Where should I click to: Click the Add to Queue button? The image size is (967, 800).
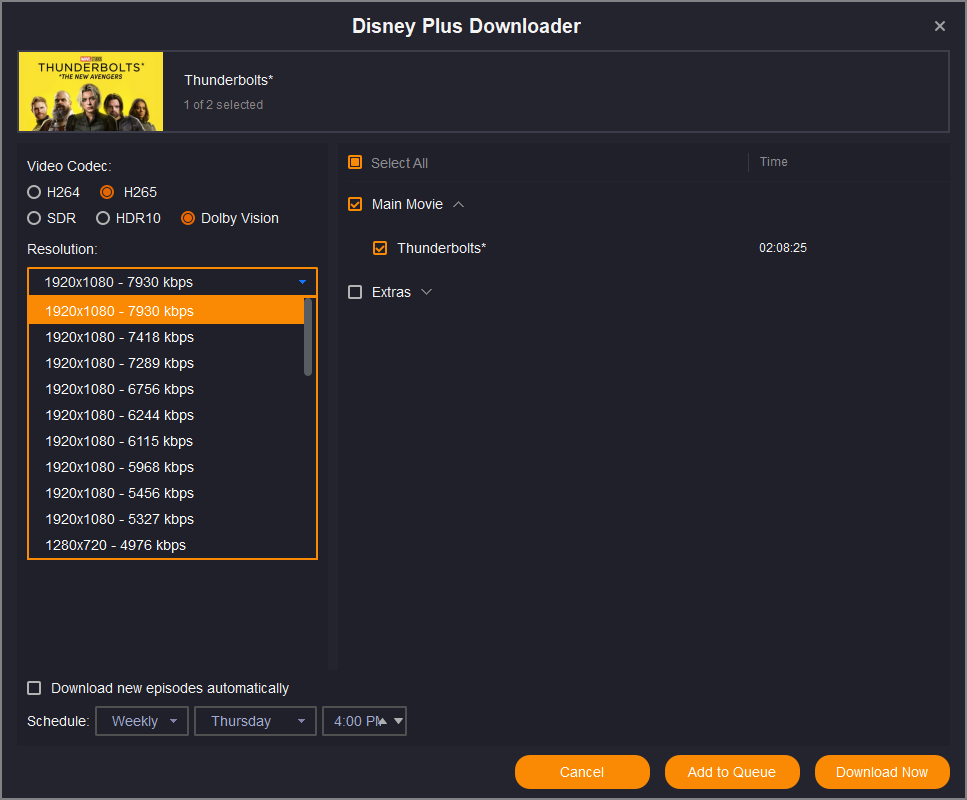pos(732,772)
